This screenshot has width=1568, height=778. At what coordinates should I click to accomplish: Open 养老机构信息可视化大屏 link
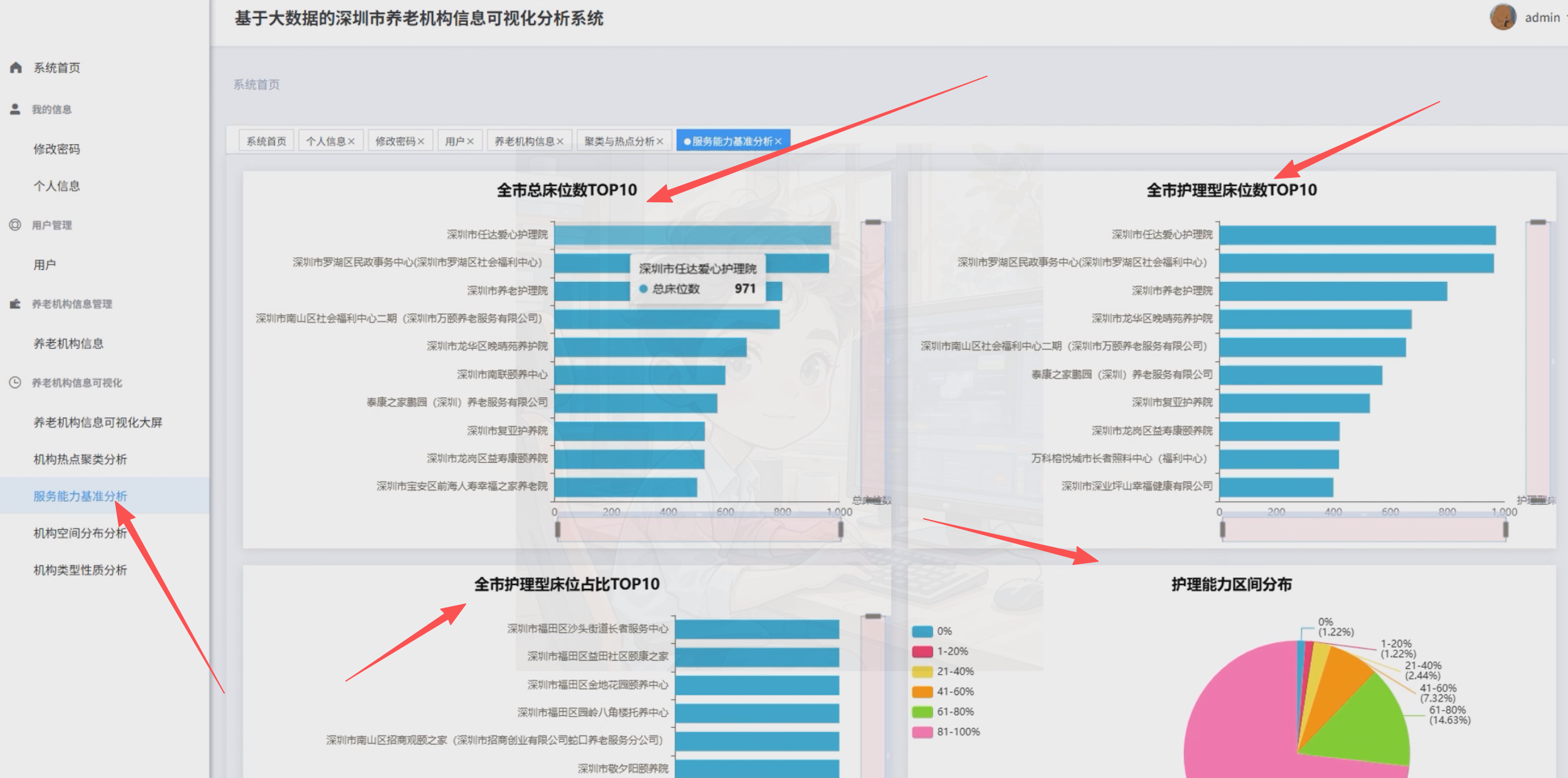tap(98, 422)
